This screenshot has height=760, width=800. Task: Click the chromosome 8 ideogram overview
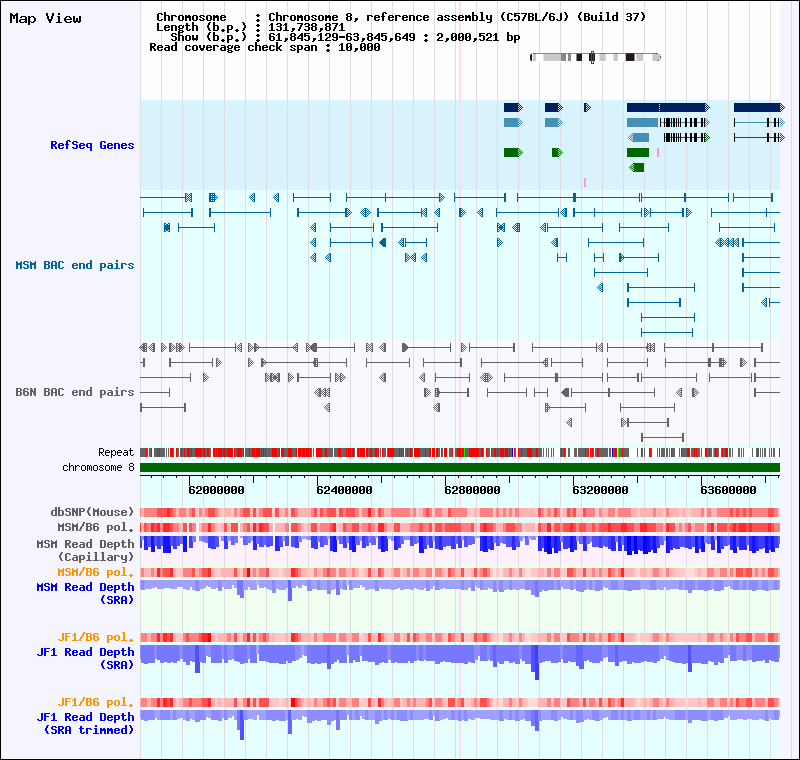(x=595, y=57)
